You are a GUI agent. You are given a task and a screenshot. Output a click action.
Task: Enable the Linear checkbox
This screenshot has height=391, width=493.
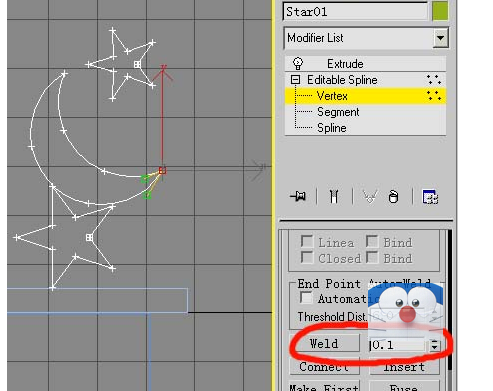click(x=307, y=241)
